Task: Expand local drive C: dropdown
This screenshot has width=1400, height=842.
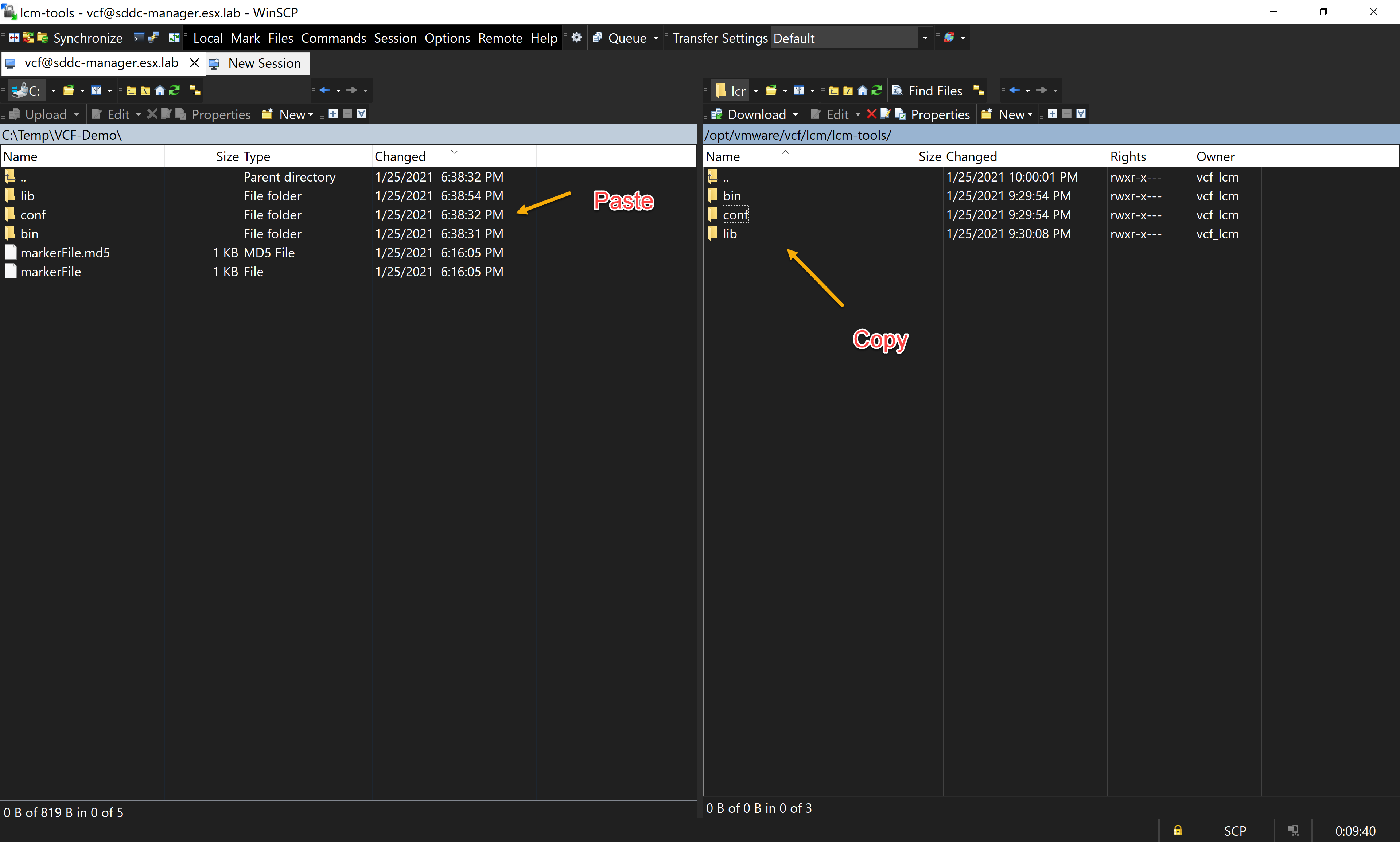Action: pos(53,91)
